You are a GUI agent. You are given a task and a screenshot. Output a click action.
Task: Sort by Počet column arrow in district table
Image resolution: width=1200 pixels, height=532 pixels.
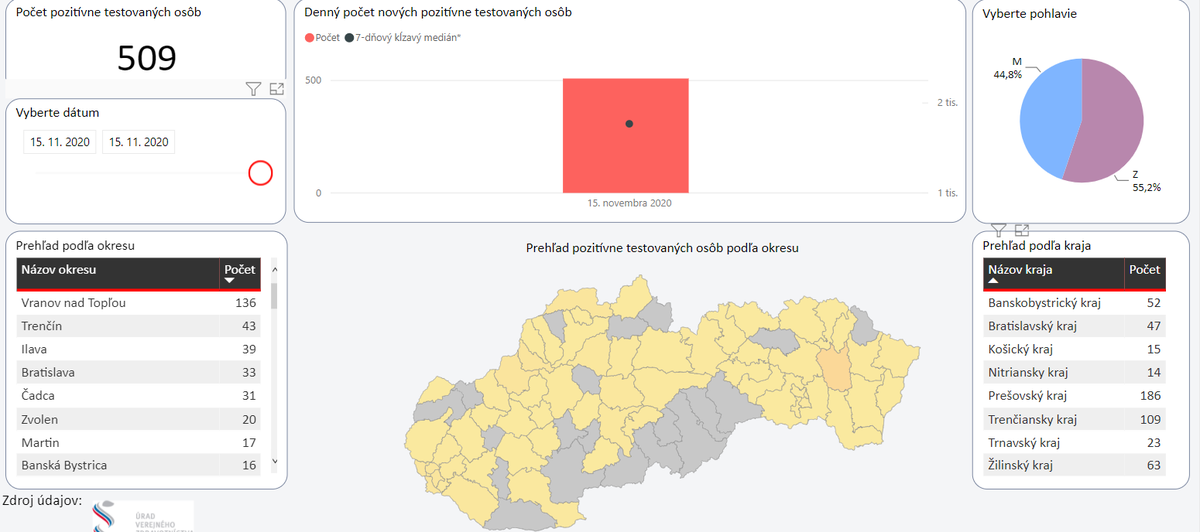(229, 282)
